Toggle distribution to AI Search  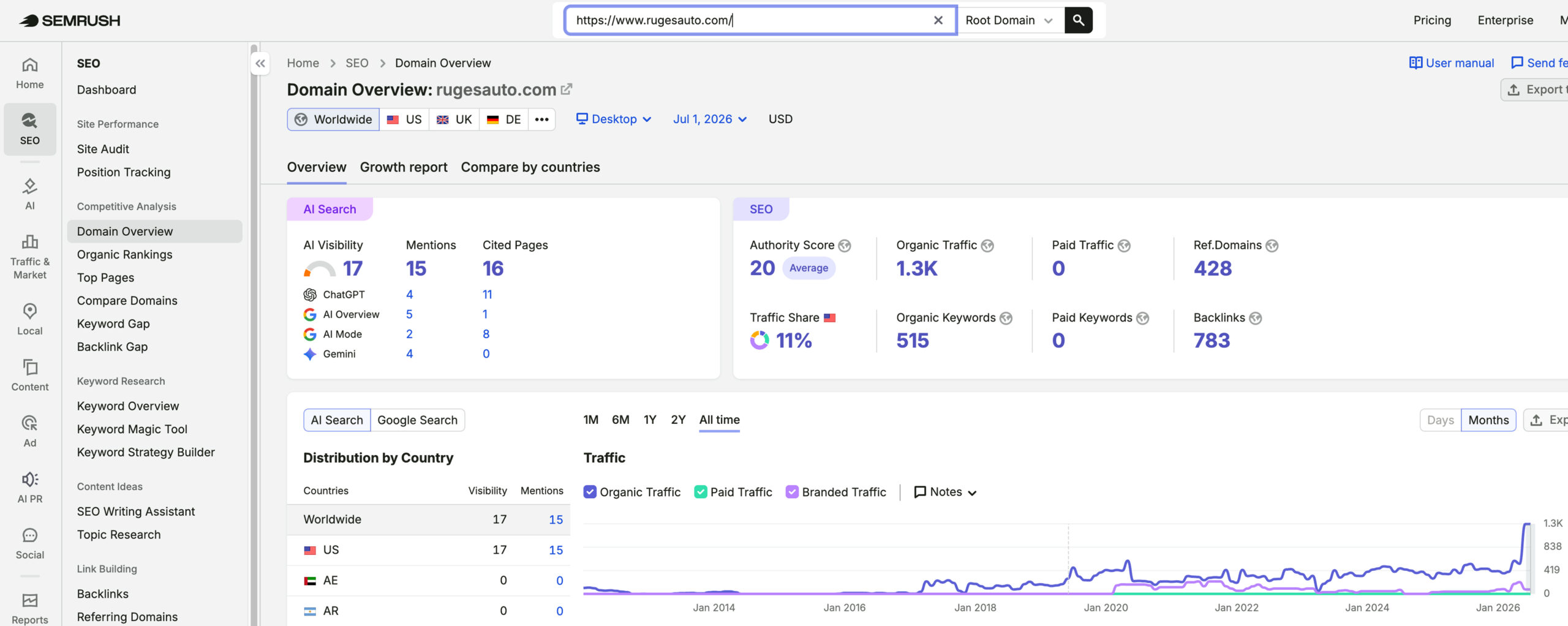point(337,420)
